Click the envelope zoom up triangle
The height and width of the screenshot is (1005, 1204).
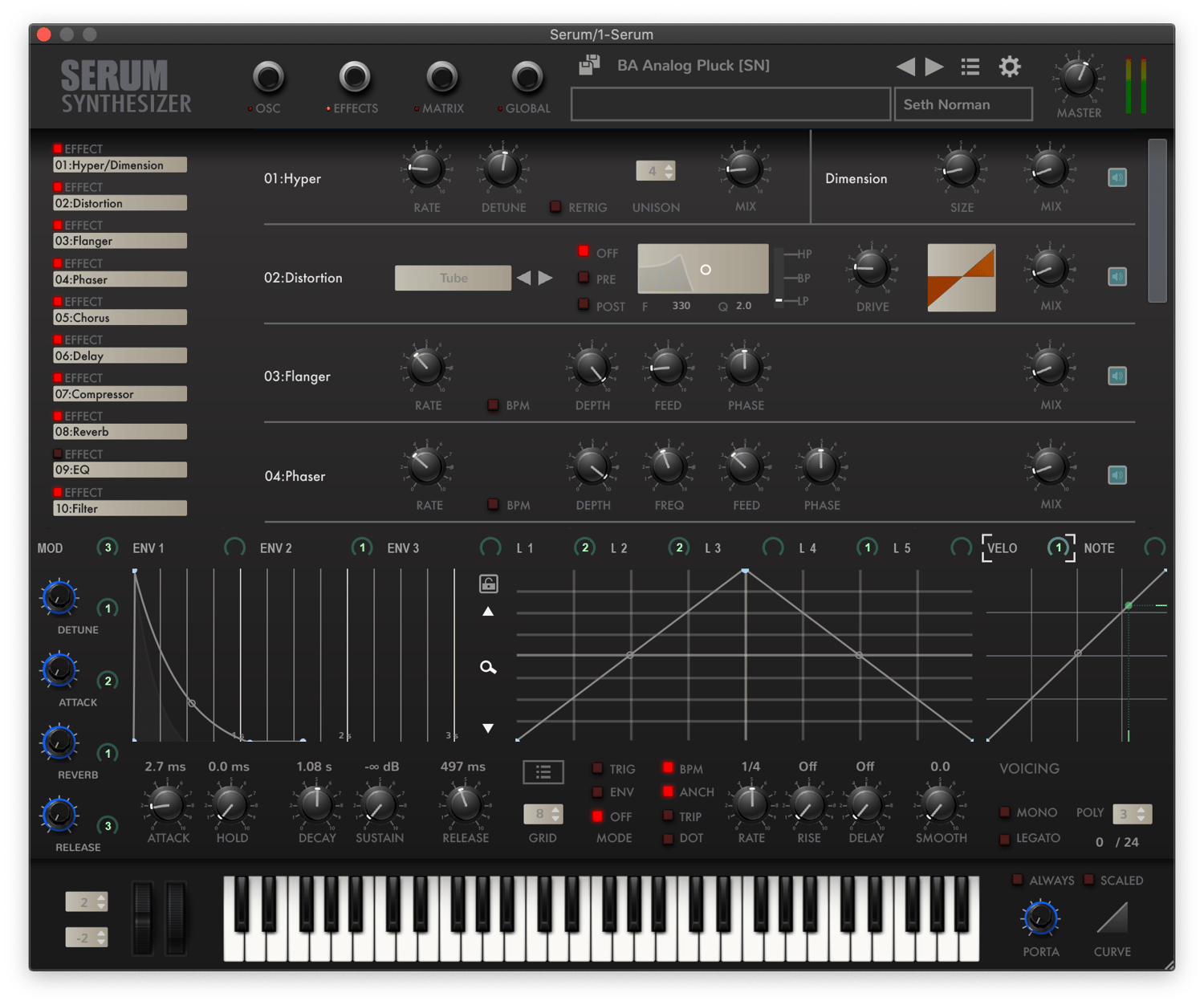tap(488, 612)
